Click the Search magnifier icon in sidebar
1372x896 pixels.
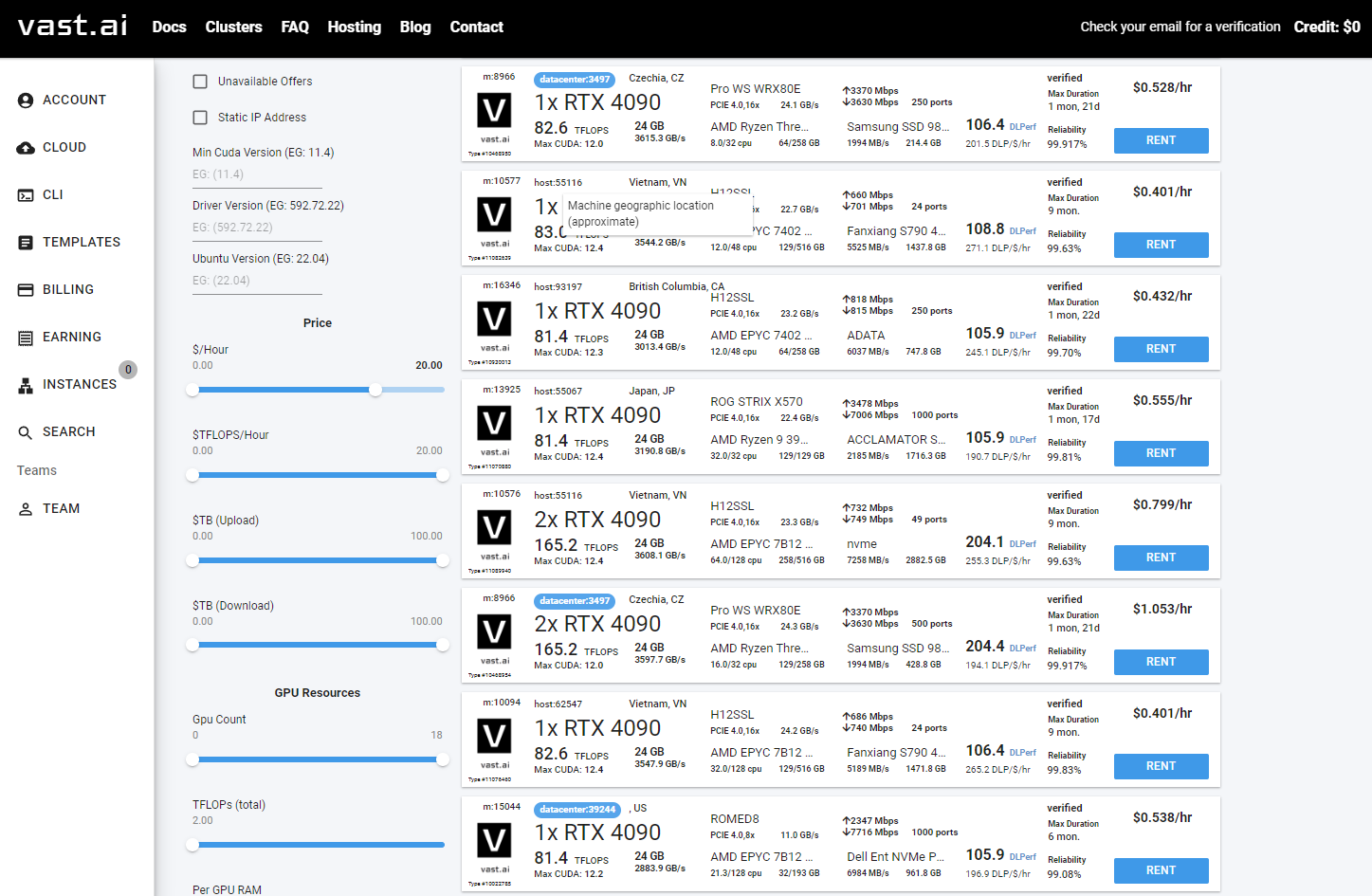26,432
